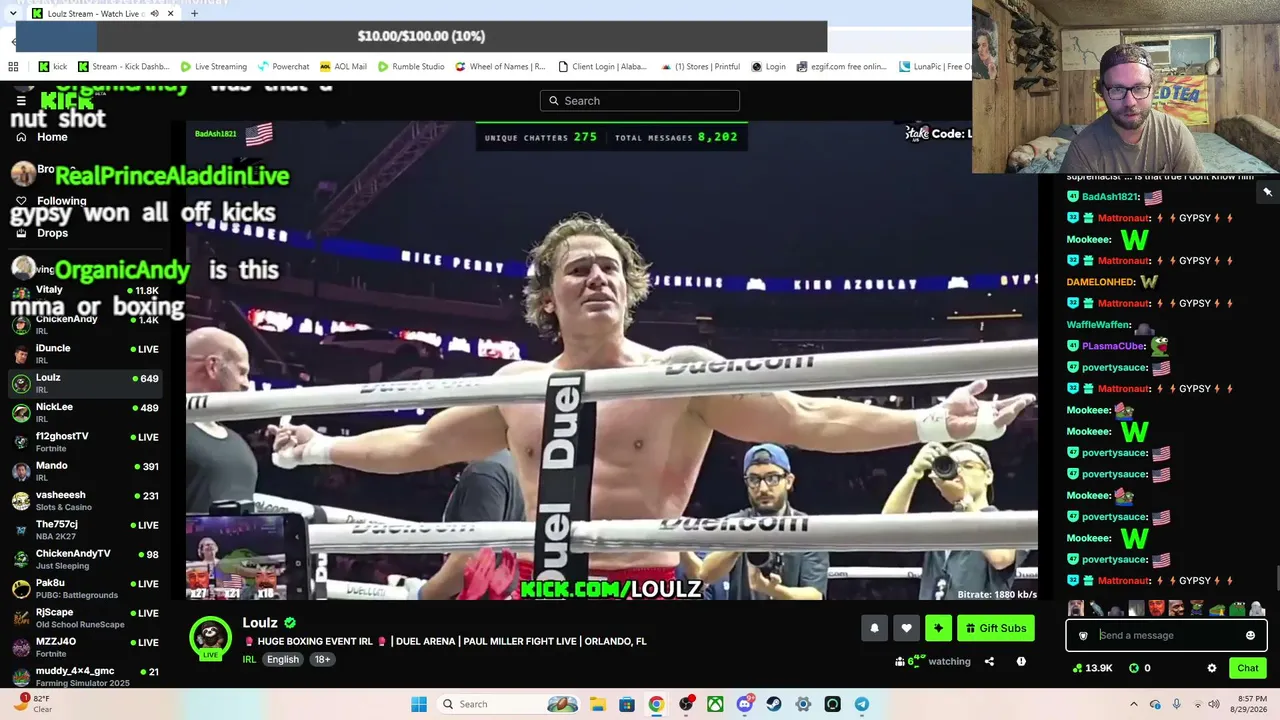Open the Xbox app from the taskbar
The width and height of the screenshot is (1280, 720).
715,704
